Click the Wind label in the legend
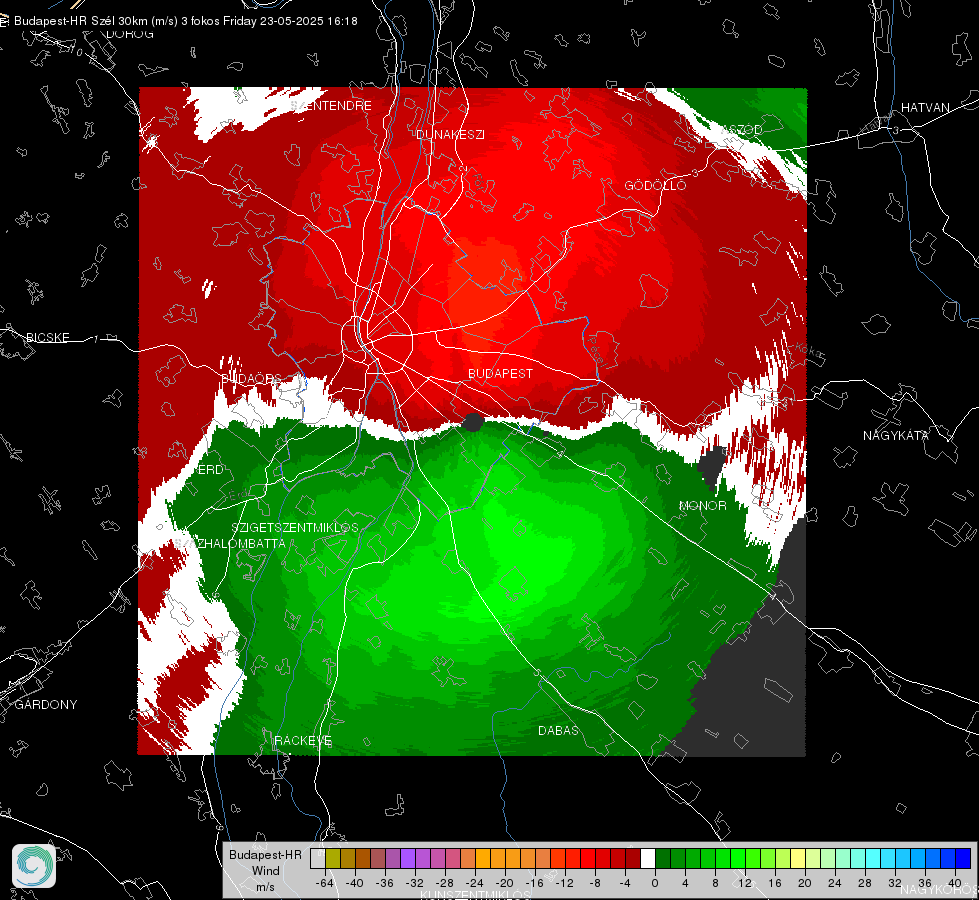 pyautogui.click(x=265, y=870)
